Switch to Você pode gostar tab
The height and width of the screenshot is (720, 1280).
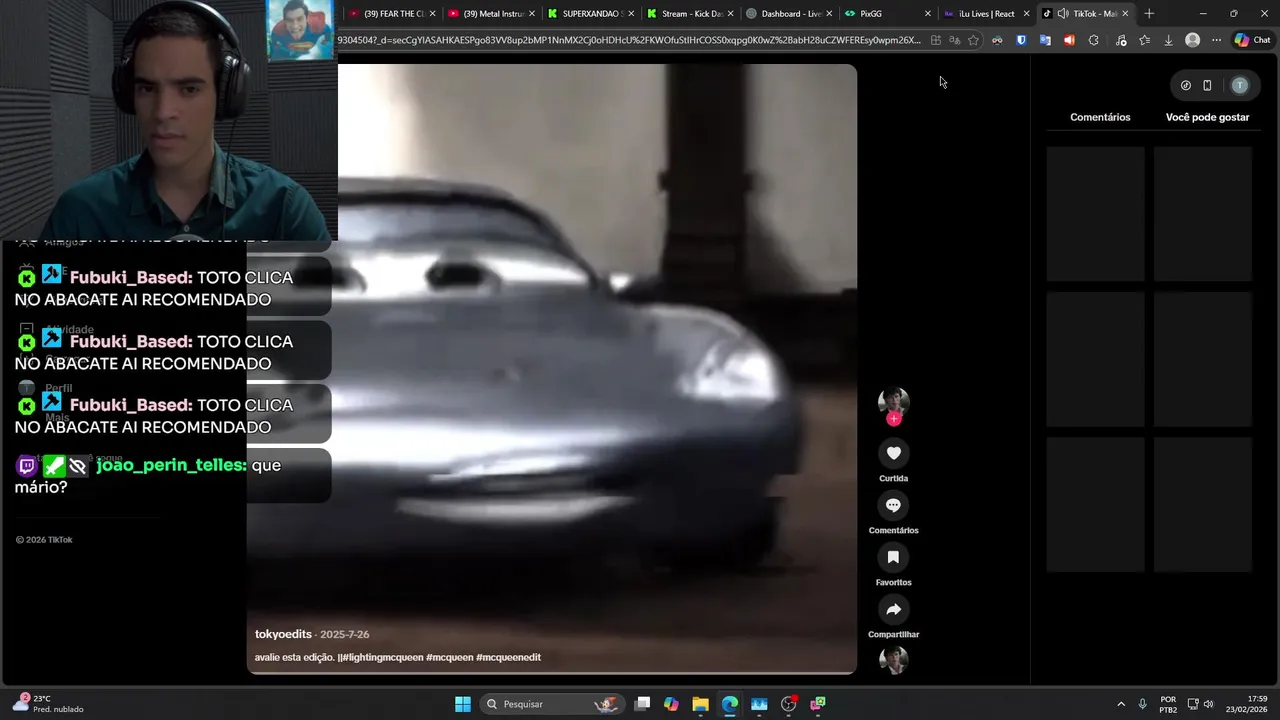coord(1207,117)
